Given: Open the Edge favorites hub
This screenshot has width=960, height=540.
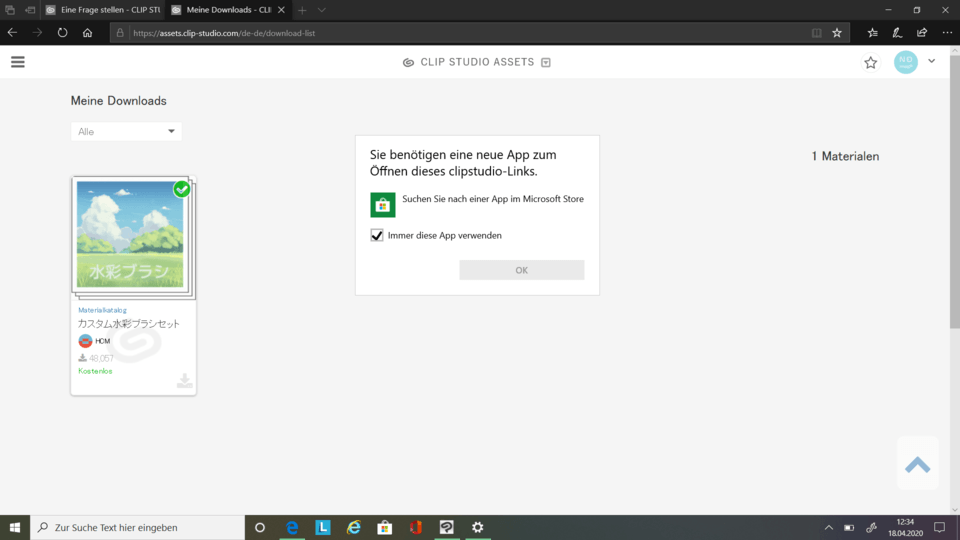Looking at the screenshot, I should [872, 33].
